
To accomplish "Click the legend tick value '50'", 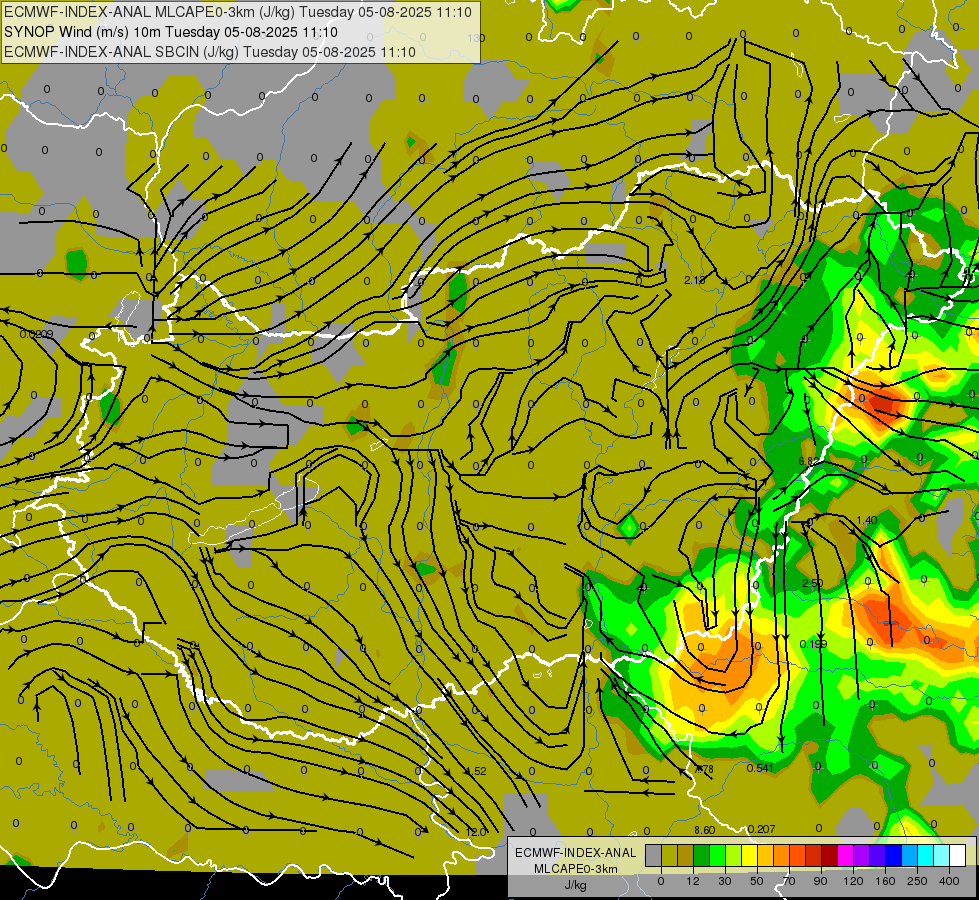I will coord(757,881).
